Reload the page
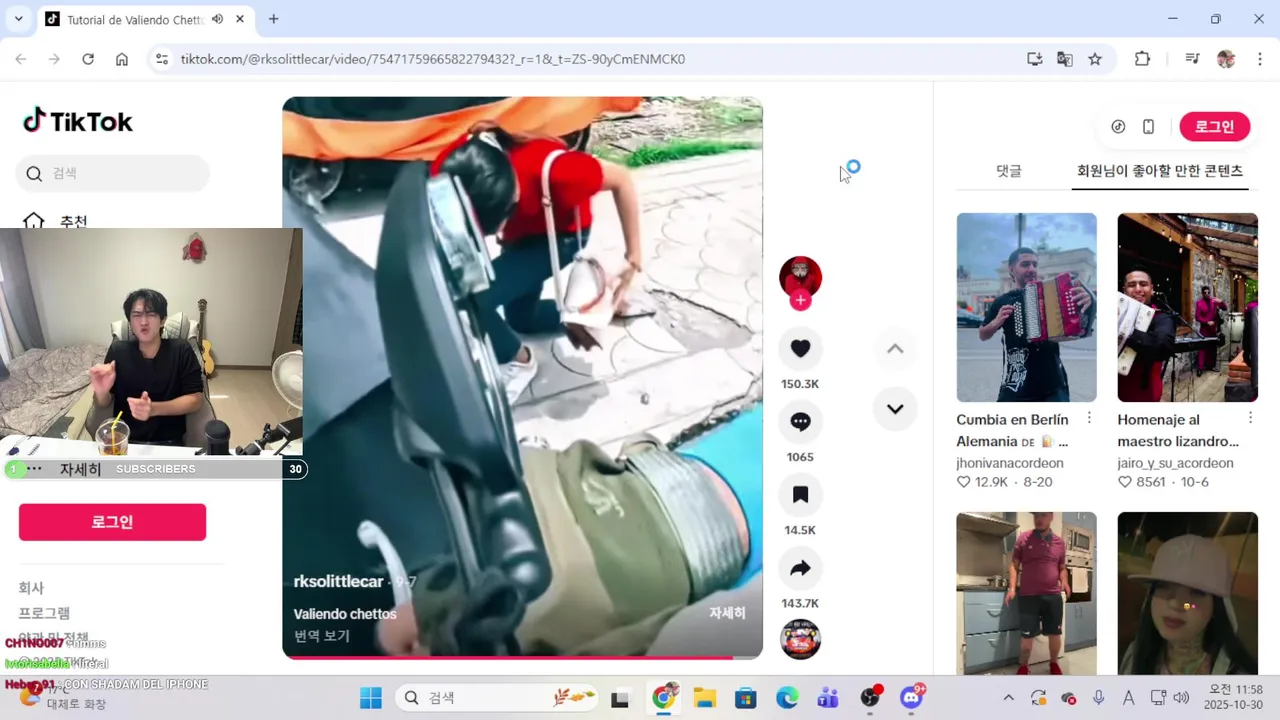Viewport: 1280px width, 720px height. click(x=88, y=59)
